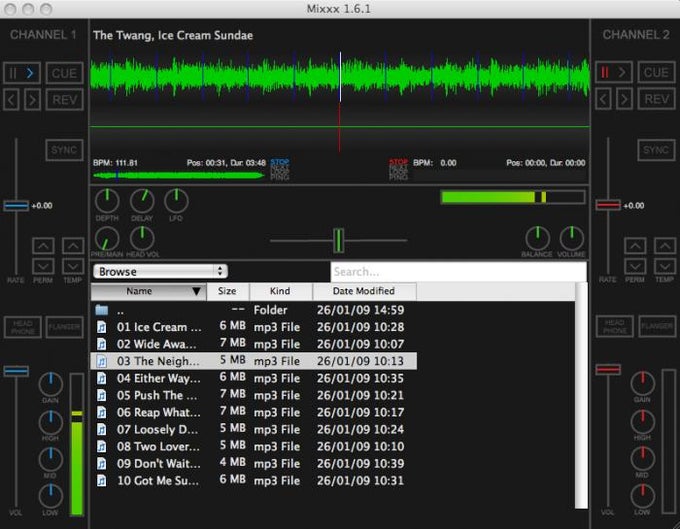The height and width of the screenshot is (529, 680).
Task: Click Channel 2 HIGH EQ knob
Action: tap(643, 421)
